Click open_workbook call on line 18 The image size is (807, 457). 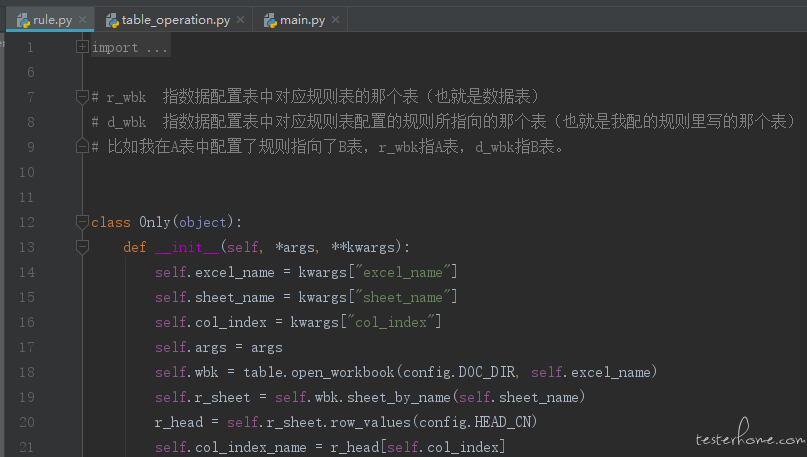click(x=342, y=372)
